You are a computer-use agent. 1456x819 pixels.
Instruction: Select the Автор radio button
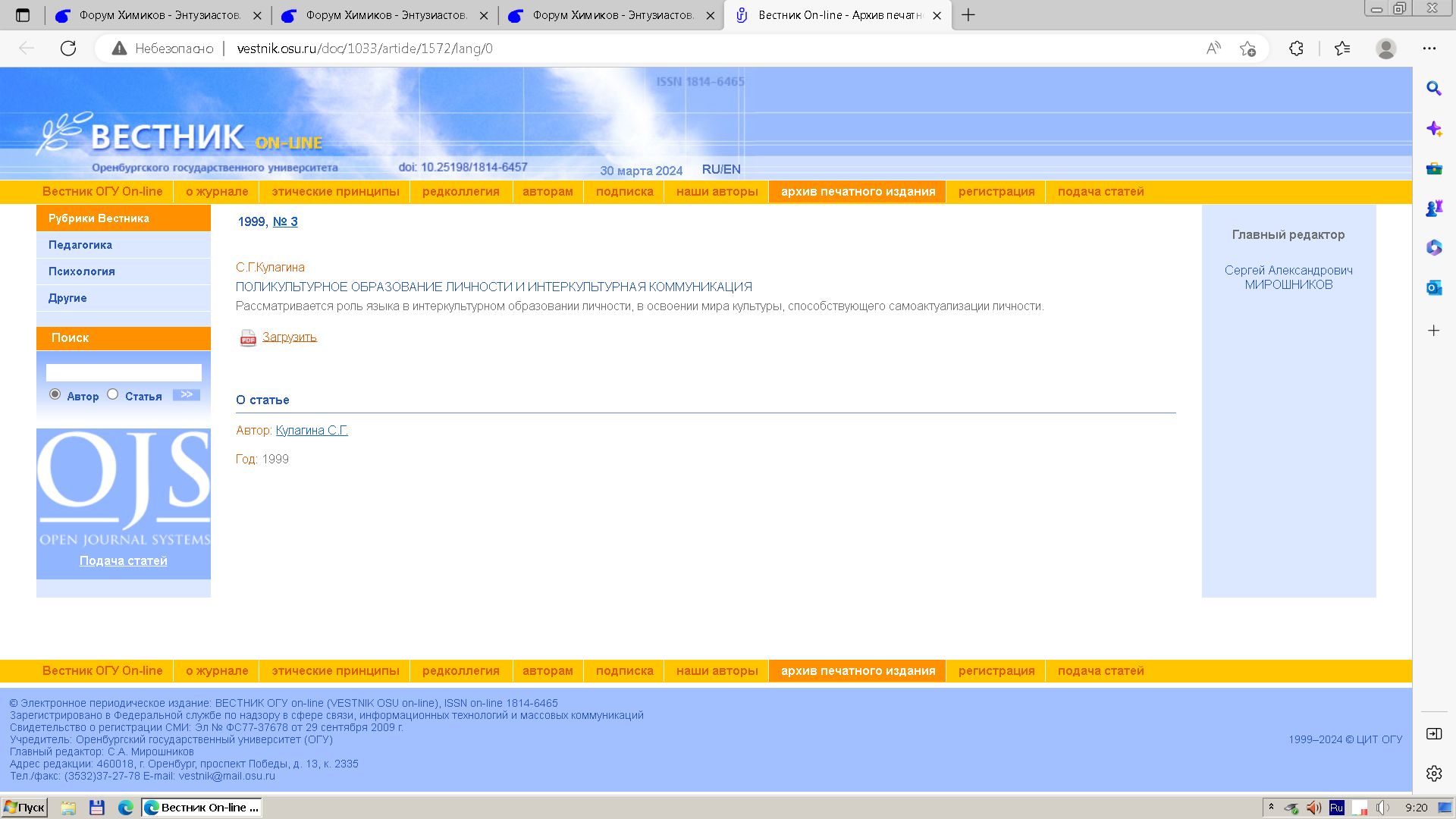tap(55, 394)
